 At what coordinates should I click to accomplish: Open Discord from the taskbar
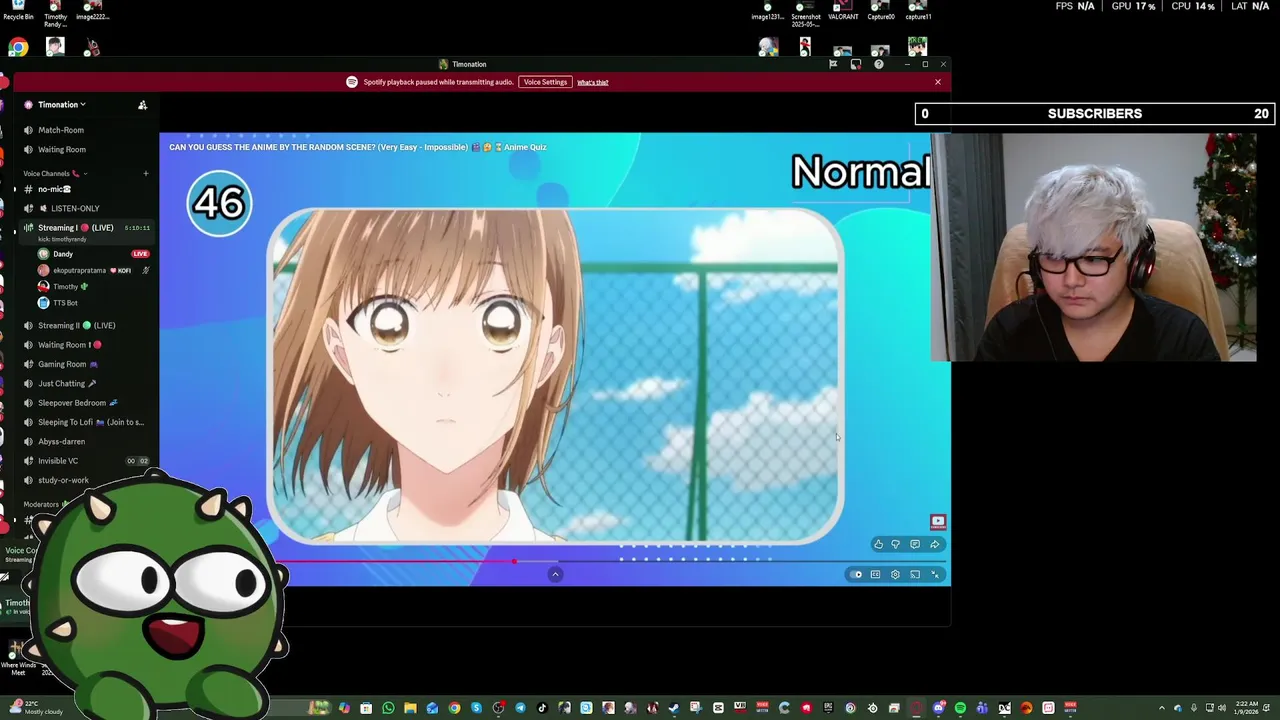(x=938, y=708)
